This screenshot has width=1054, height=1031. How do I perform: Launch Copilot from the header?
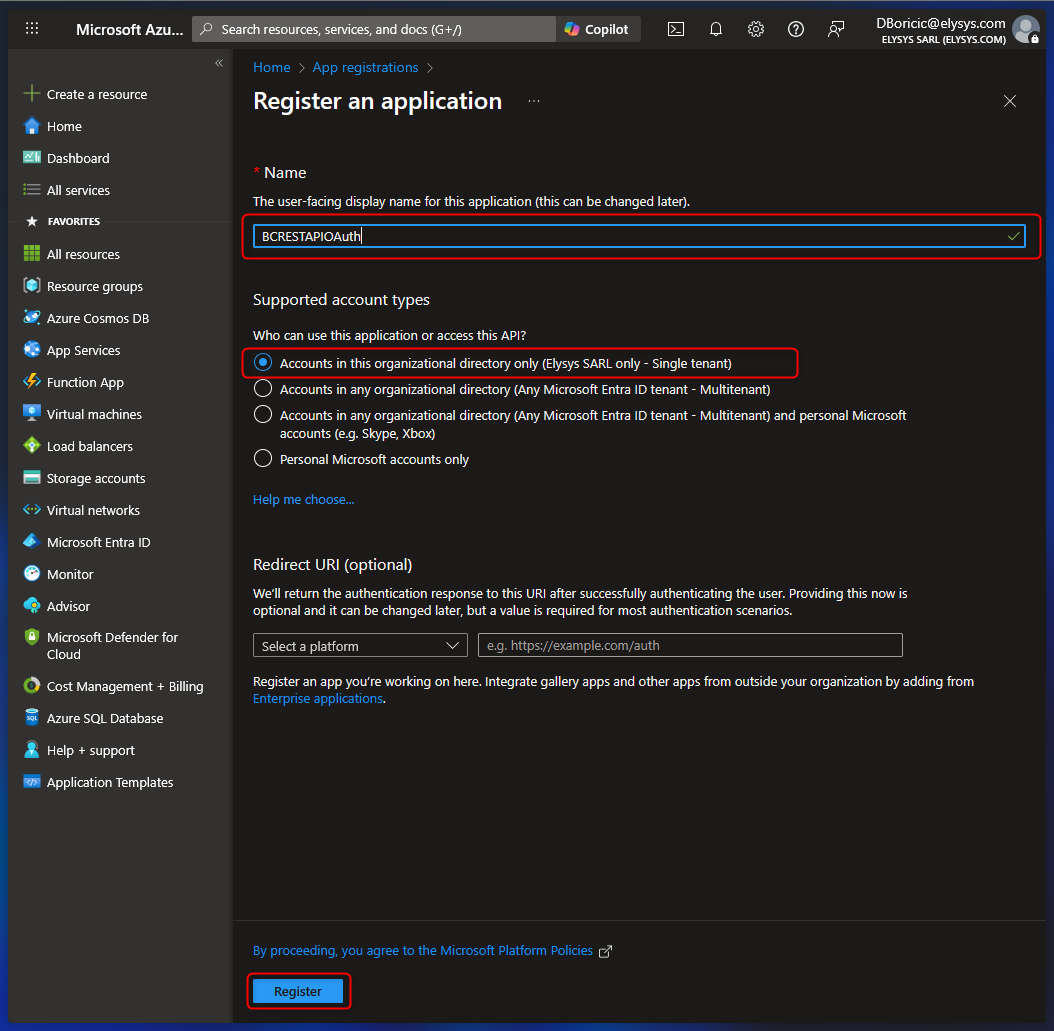597,29
